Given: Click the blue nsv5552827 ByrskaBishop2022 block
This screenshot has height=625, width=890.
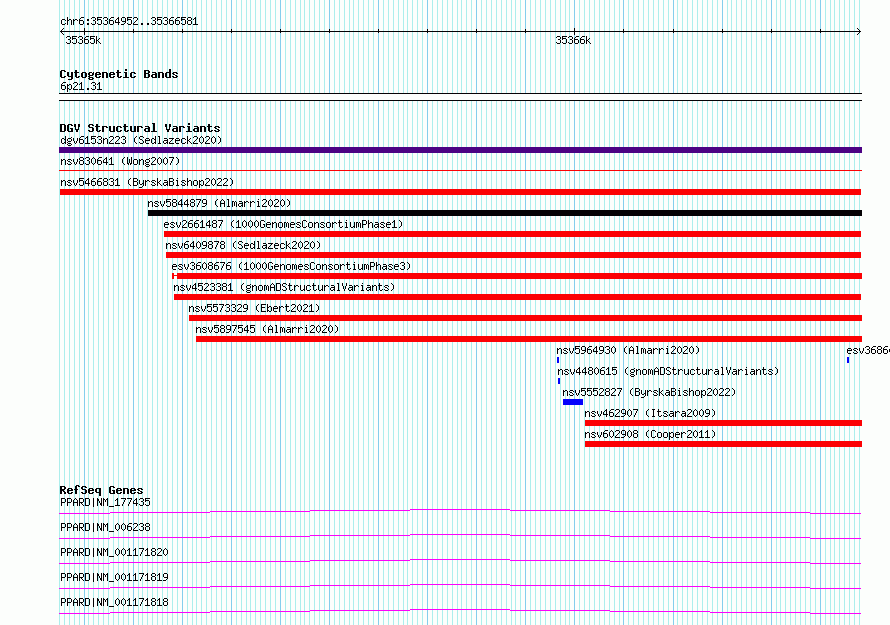Looking at the screenshot, I should coord(573,402).
